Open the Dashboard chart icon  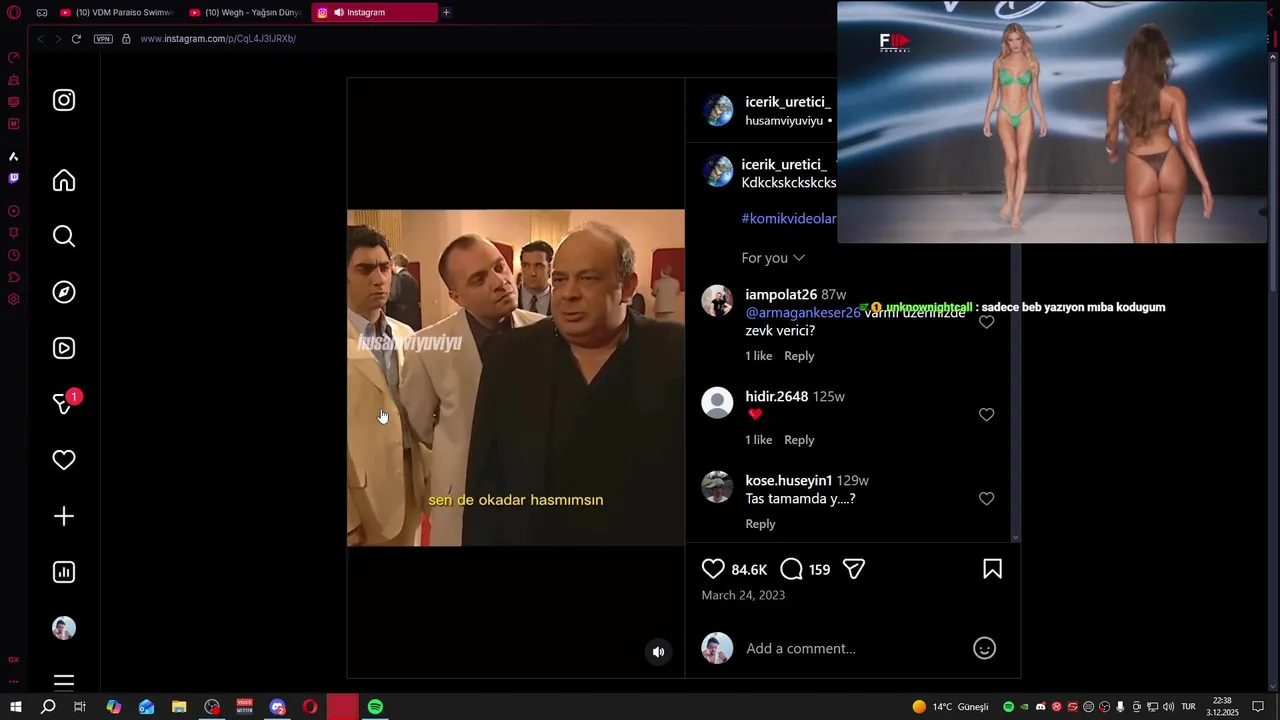pos(64,572)
